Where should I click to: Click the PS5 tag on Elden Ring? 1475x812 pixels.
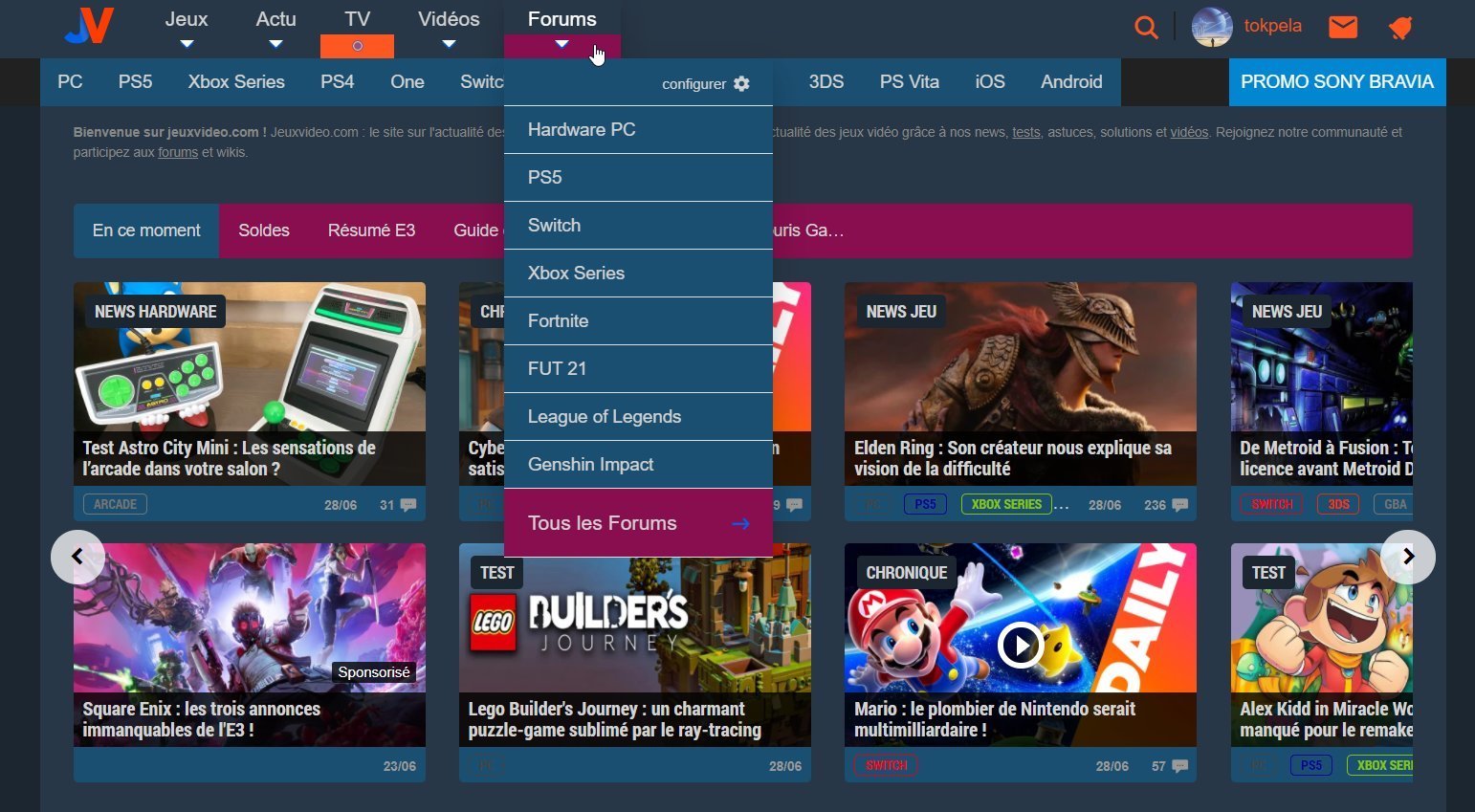(925, 504)
